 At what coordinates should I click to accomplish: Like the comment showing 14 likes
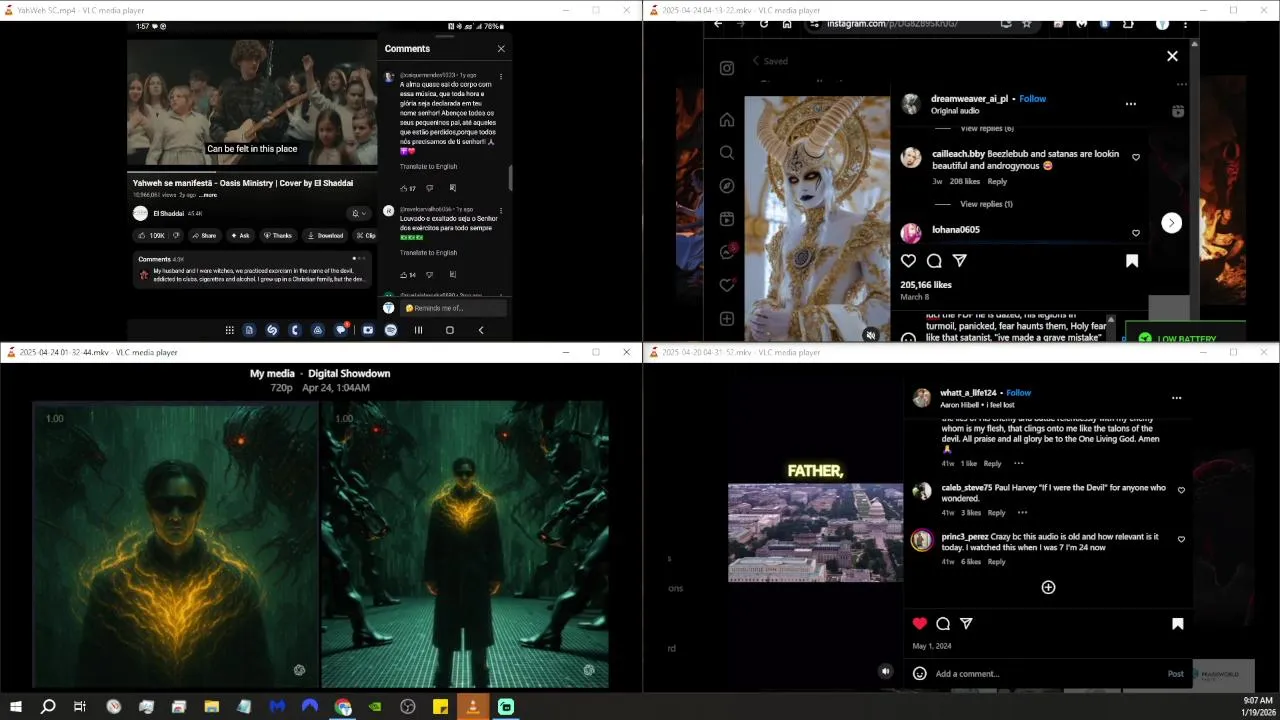coord(404,274)
